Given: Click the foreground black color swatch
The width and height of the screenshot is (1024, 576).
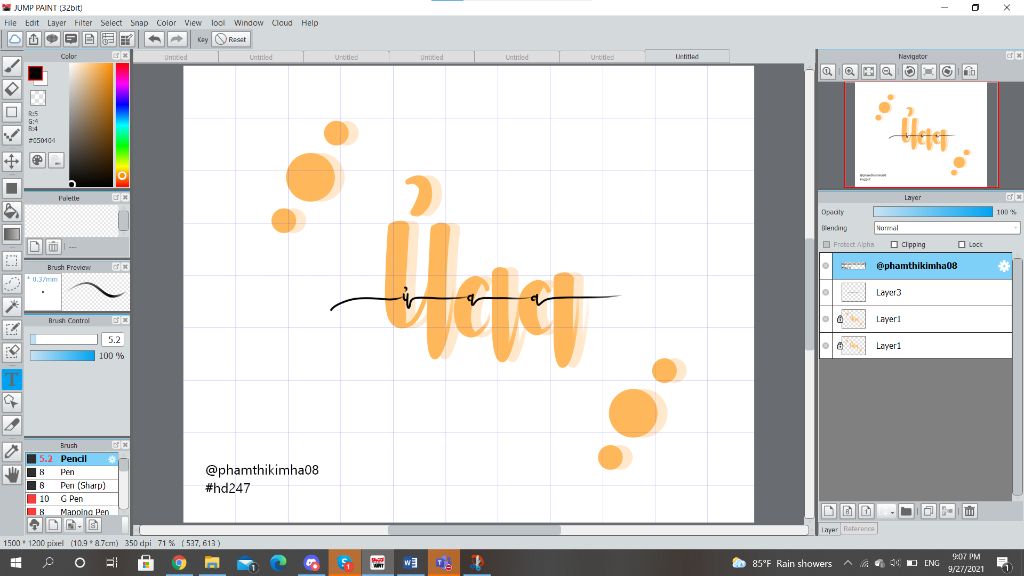Looking at the screenshot, I should pyautogui.click(x=35, y=72).
